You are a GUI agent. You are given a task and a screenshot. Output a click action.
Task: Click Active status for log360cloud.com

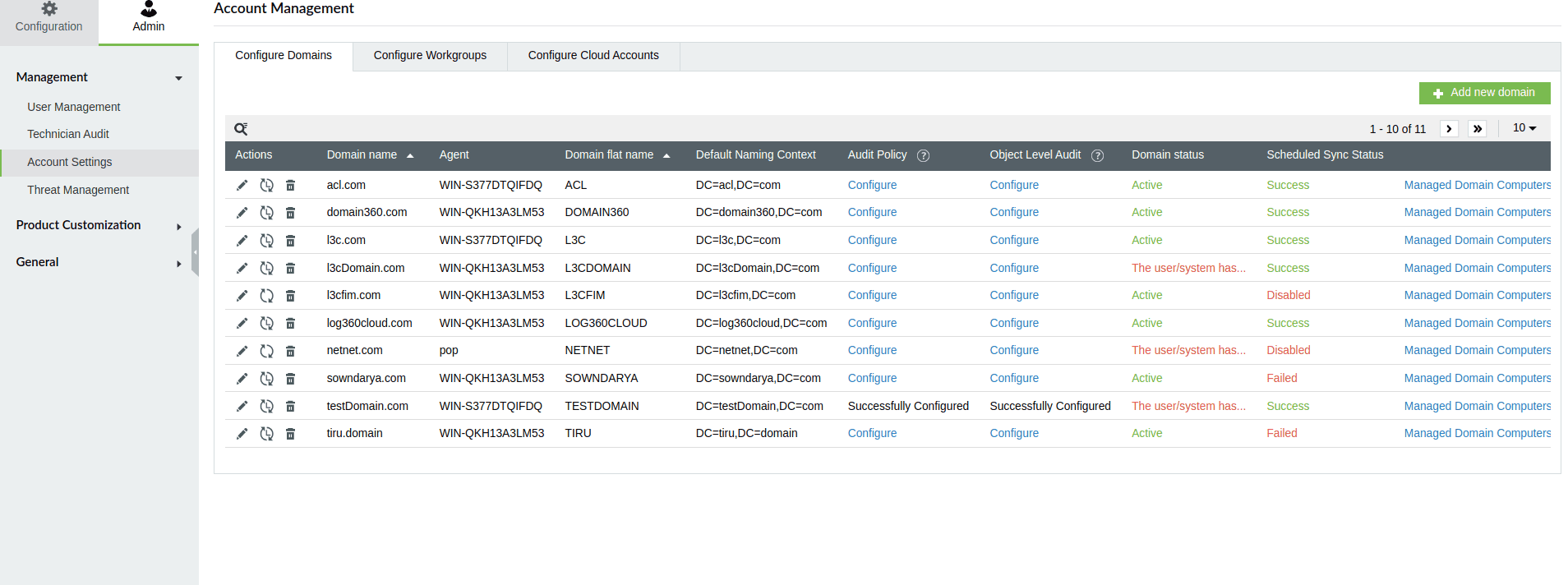[1146, 323]
